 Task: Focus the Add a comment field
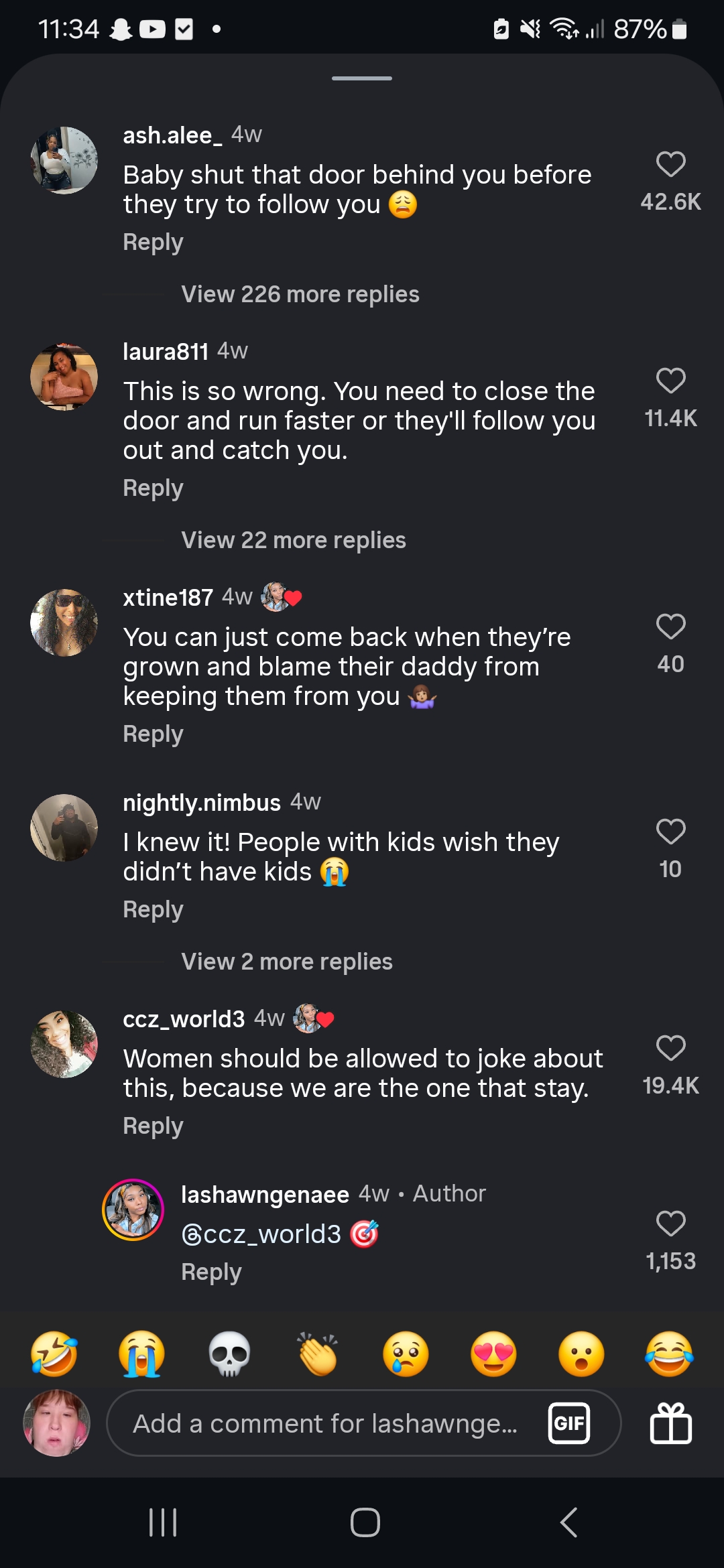[325, 1423]
